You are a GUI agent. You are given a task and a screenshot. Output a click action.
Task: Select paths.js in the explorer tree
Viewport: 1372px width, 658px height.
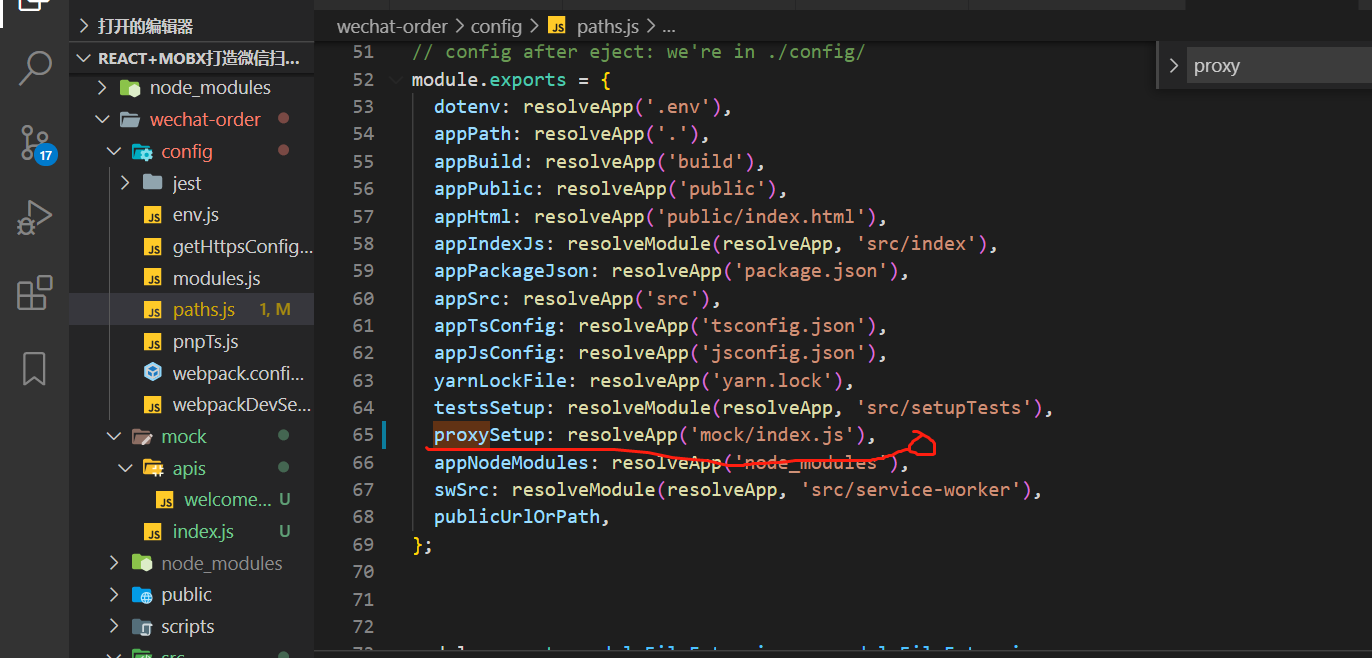191,310
